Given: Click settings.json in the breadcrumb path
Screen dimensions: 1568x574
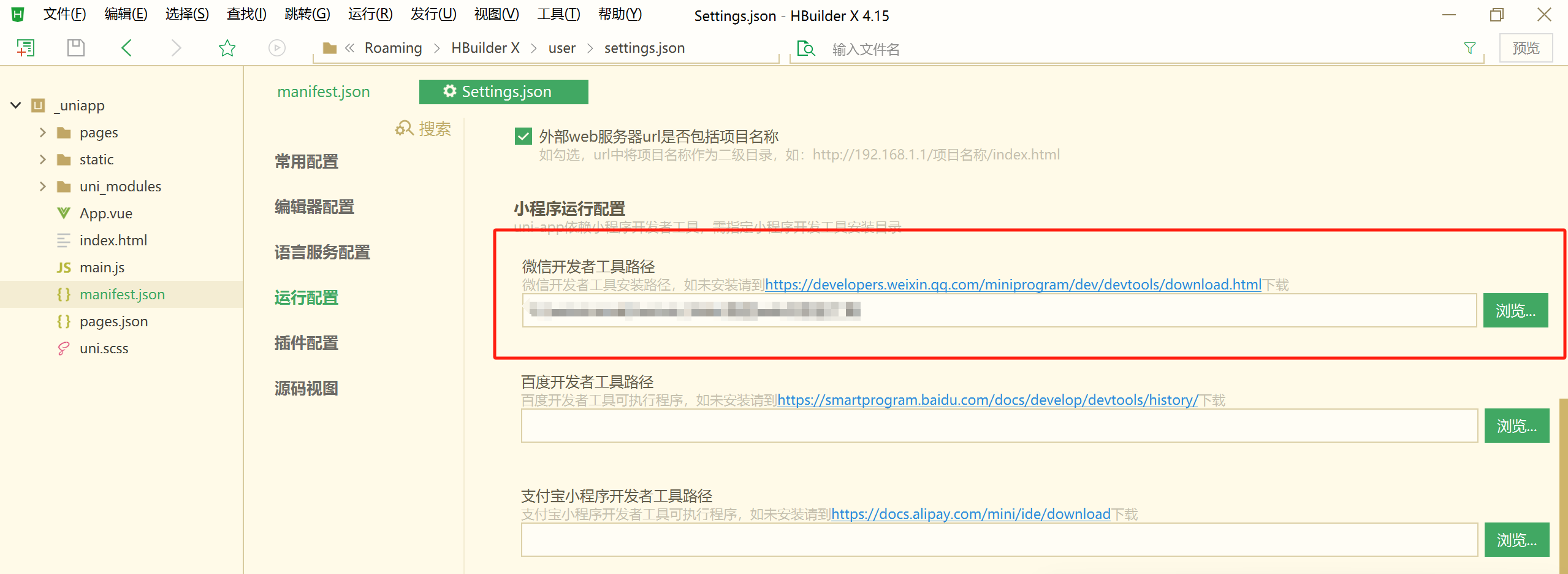Looking at the screenshot, I should point(644,48).
